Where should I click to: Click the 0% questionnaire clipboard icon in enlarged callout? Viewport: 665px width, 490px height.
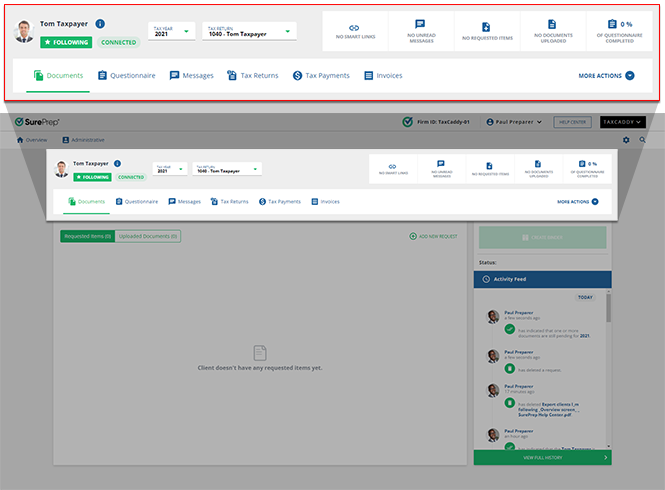612,24
